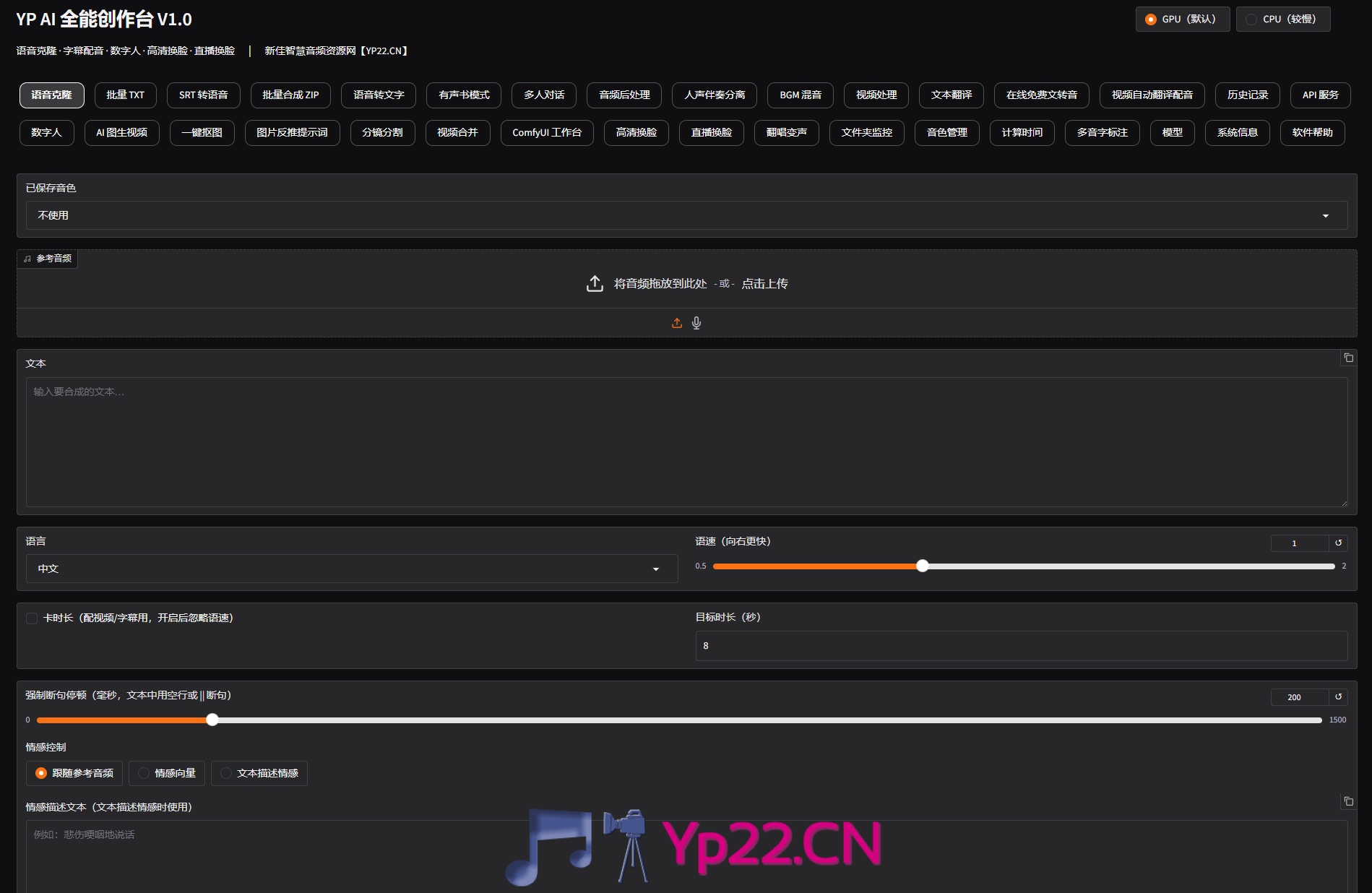
Task: Click the copy icon above 情感描述文本 box
Action: click(x=1348, y=801)
